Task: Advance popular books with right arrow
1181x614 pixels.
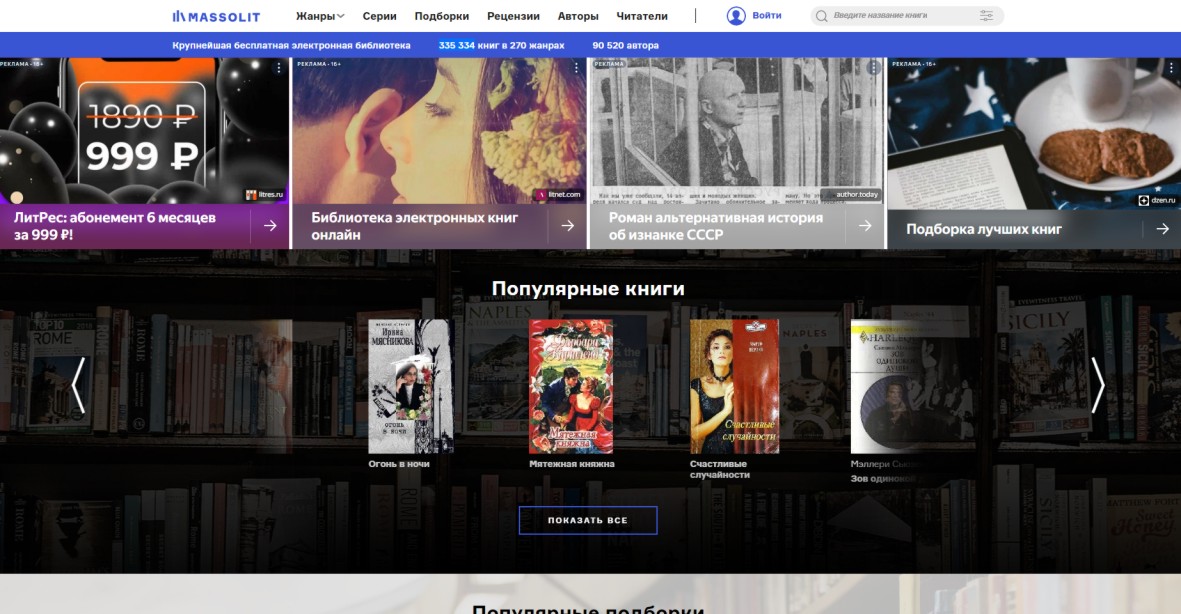Action: pyautogui.click(x=1097, y=386)
